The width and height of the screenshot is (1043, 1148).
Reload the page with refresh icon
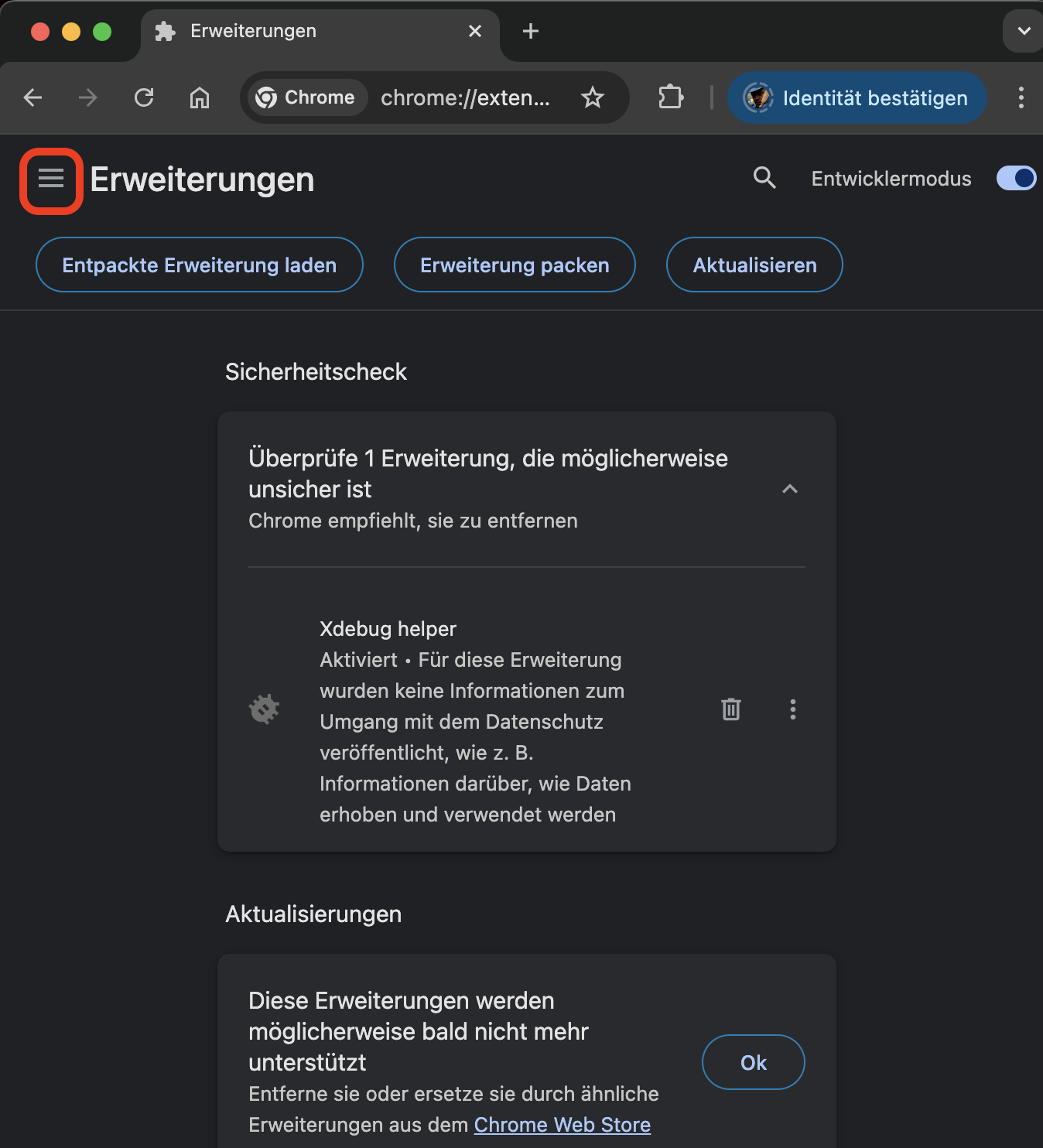[144, 97]
